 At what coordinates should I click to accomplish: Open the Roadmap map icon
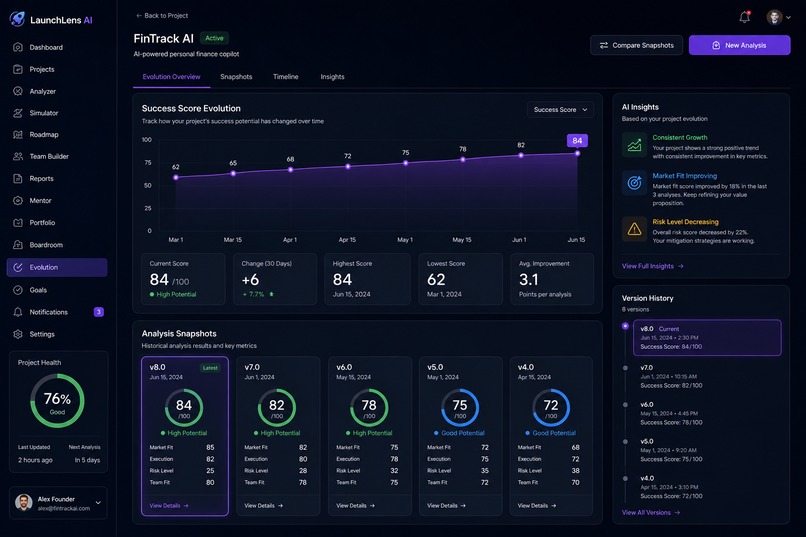click(x=18, y=135)
